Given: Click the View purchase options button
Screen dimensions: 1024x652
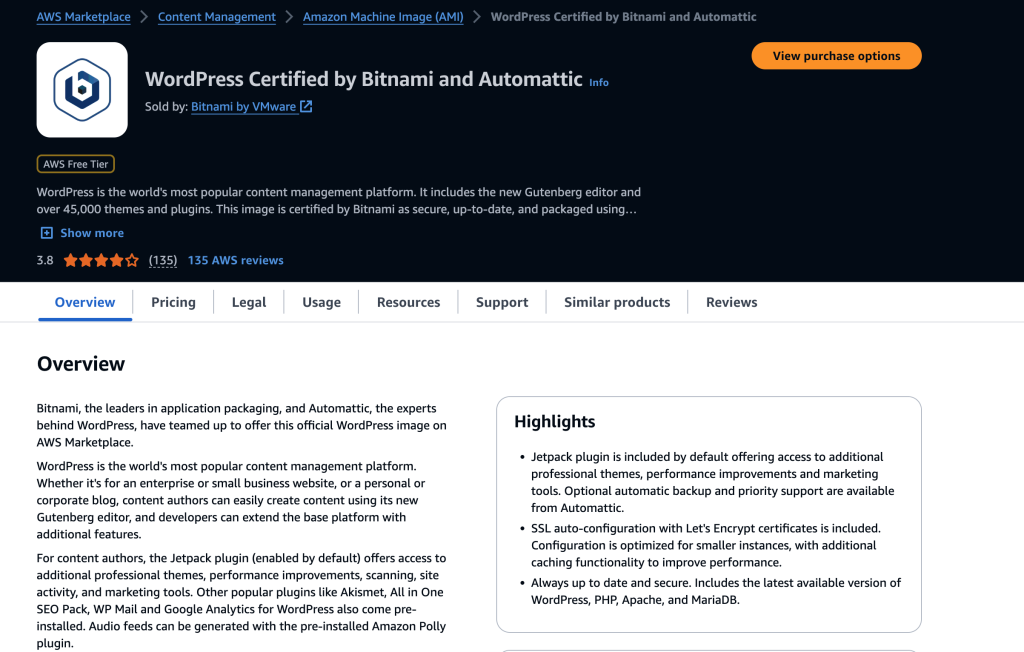Looking at the screenshot, I should tap(836, 55).
